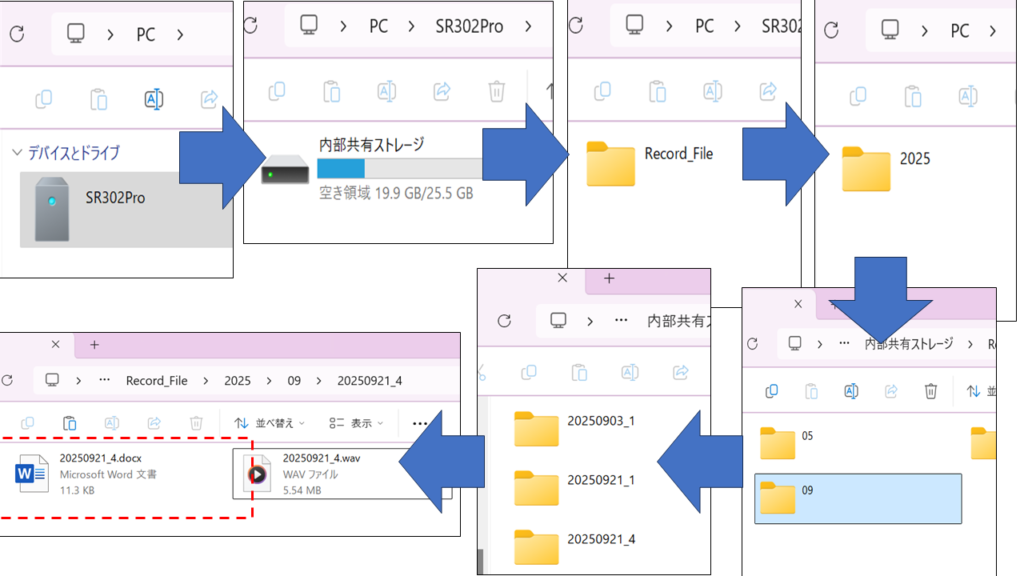Collapse the デバイスとドライブ group

[x=16, y=153]
